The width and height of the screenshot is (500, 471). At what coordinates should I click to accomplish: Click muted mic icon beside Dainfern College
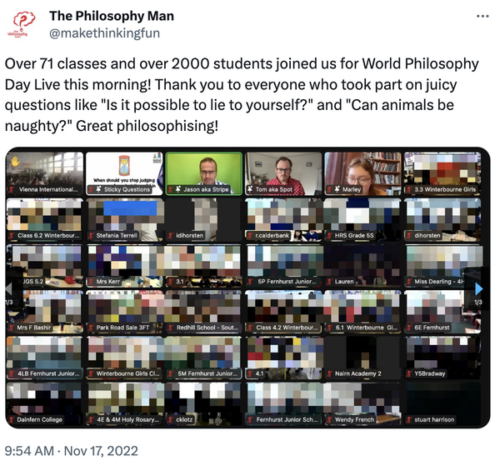tap(12, 420)
